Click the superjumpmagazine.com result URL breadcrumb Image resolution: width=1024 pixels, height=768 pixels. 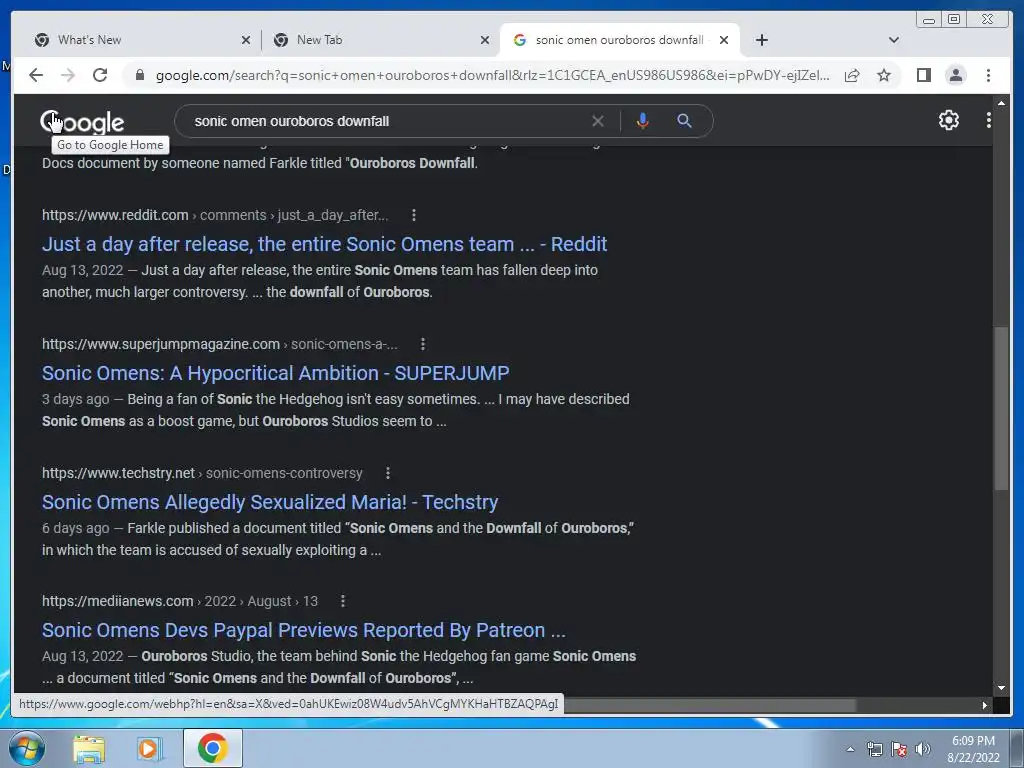tap(219, 344)
